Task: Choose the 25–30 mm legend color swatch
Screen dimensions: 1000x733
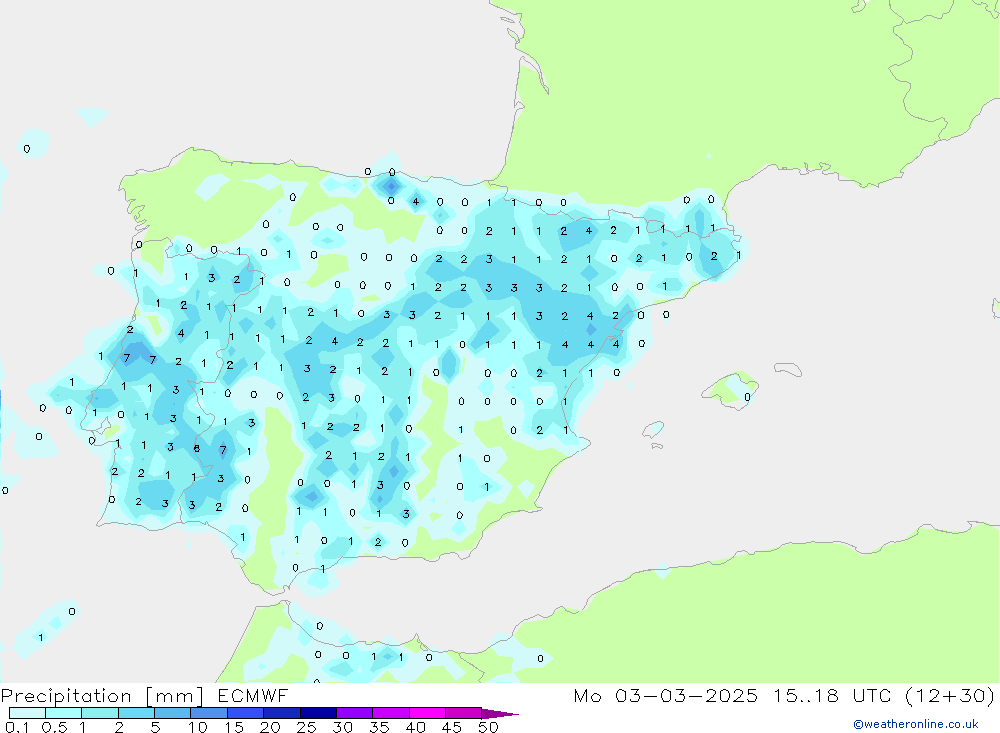Action: click(x=318, y=713)
